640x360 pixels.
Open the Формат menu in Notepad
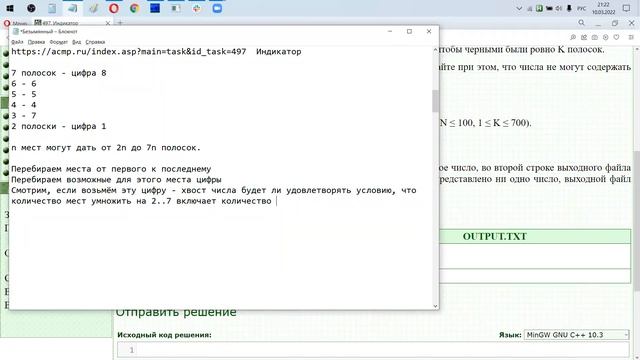click(58, 42)
